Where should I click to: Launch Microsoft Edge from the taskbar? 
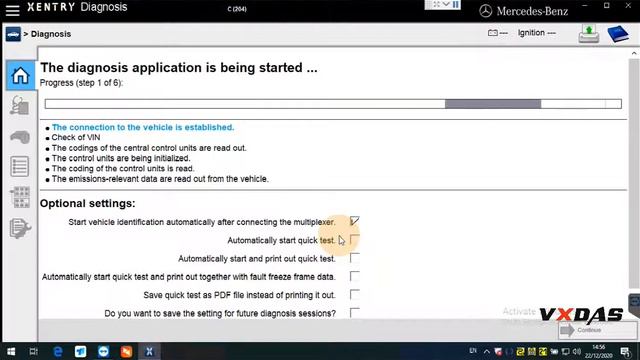[x=58, y=351]
